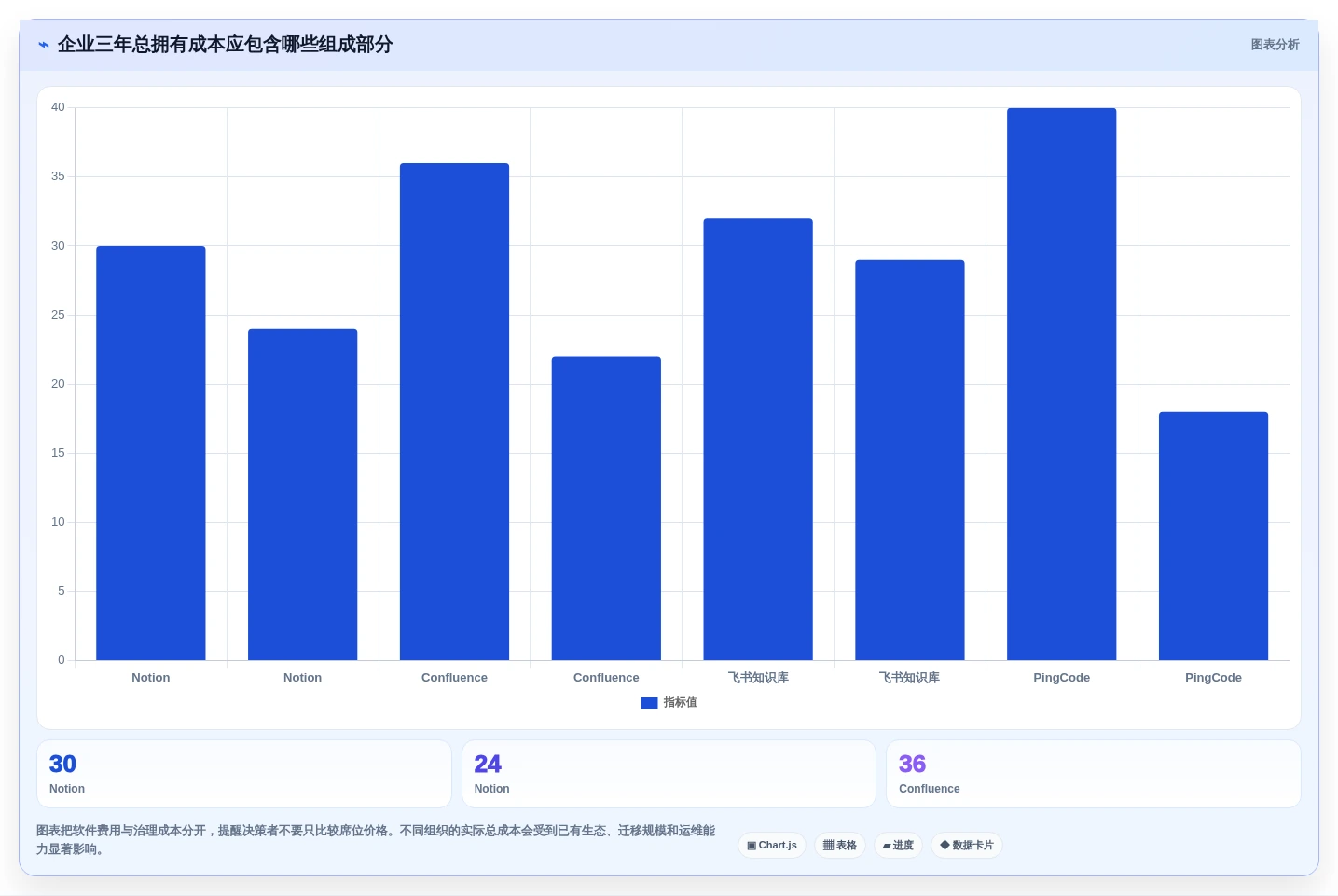Click the tallest PingCode bar at 40

coord(1062,384)
